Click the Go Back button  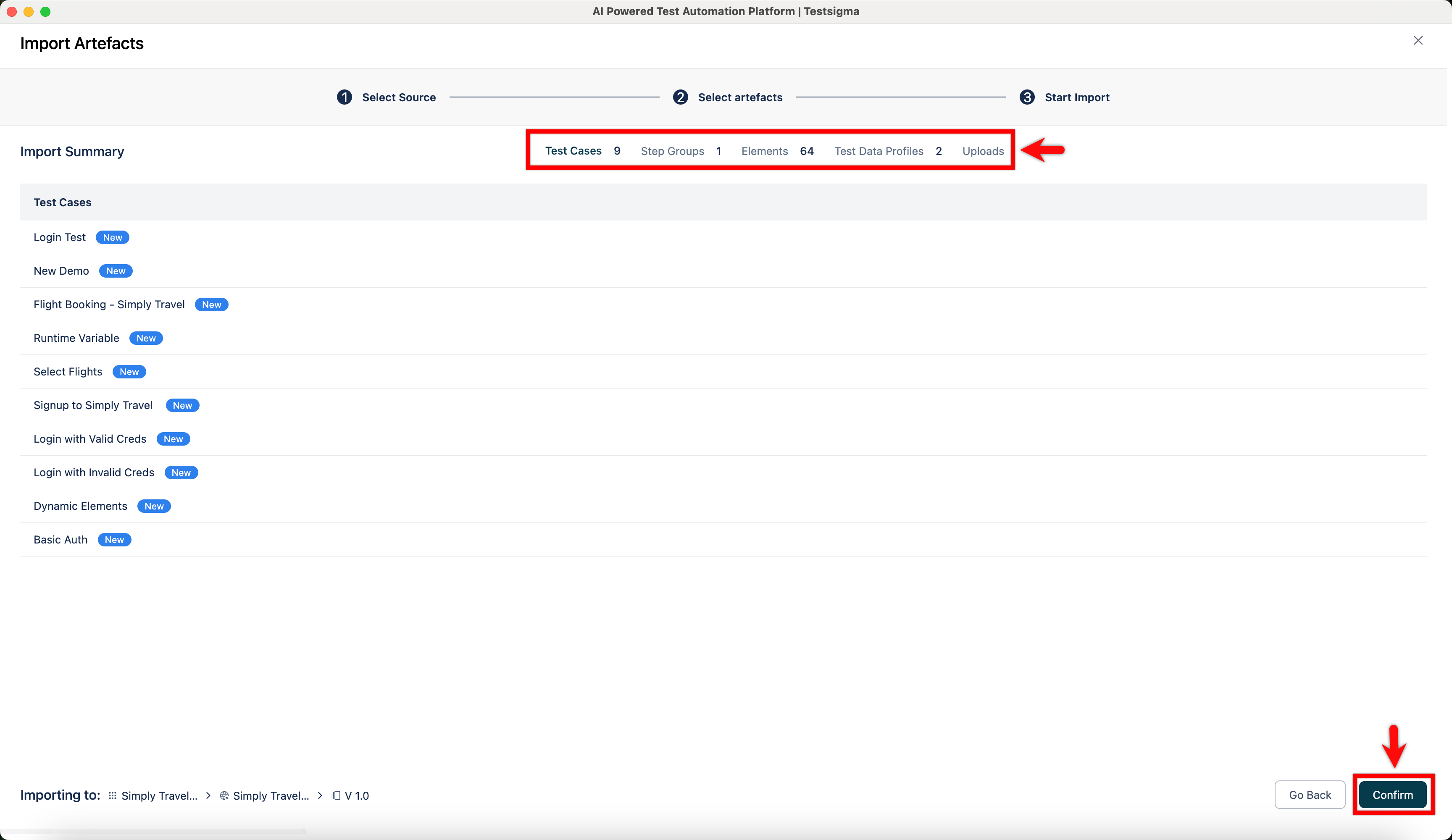point(1310,795)
